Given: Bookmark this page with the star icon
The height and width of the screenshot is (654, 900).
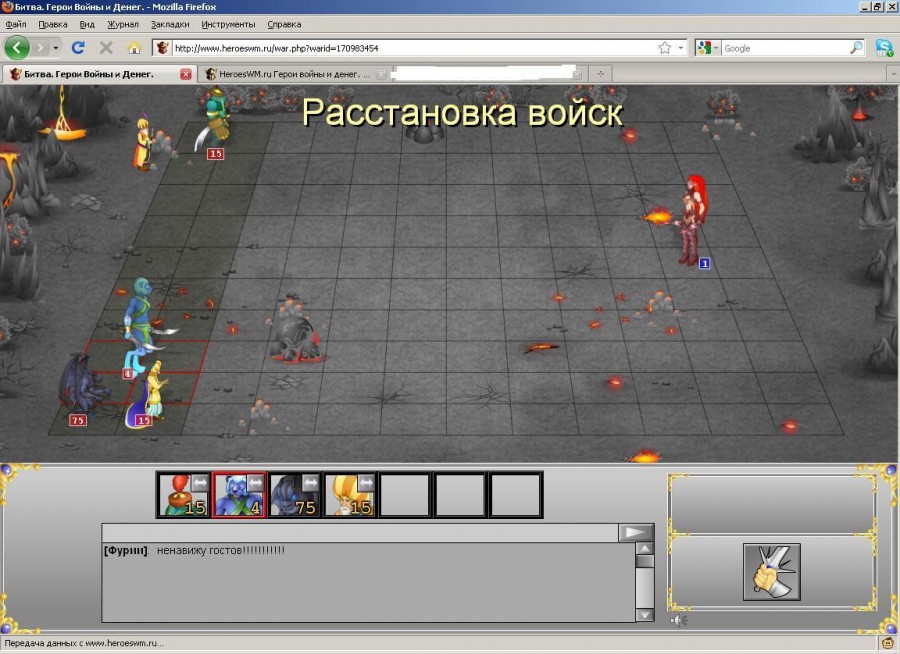Looking at the screenshot, I should (x=665, y=48).
